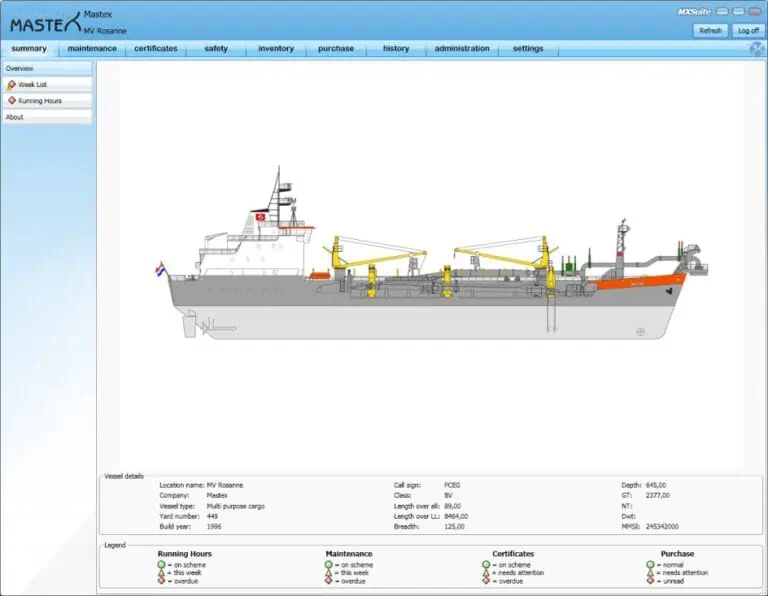Select the administration tab

(462, 48)
